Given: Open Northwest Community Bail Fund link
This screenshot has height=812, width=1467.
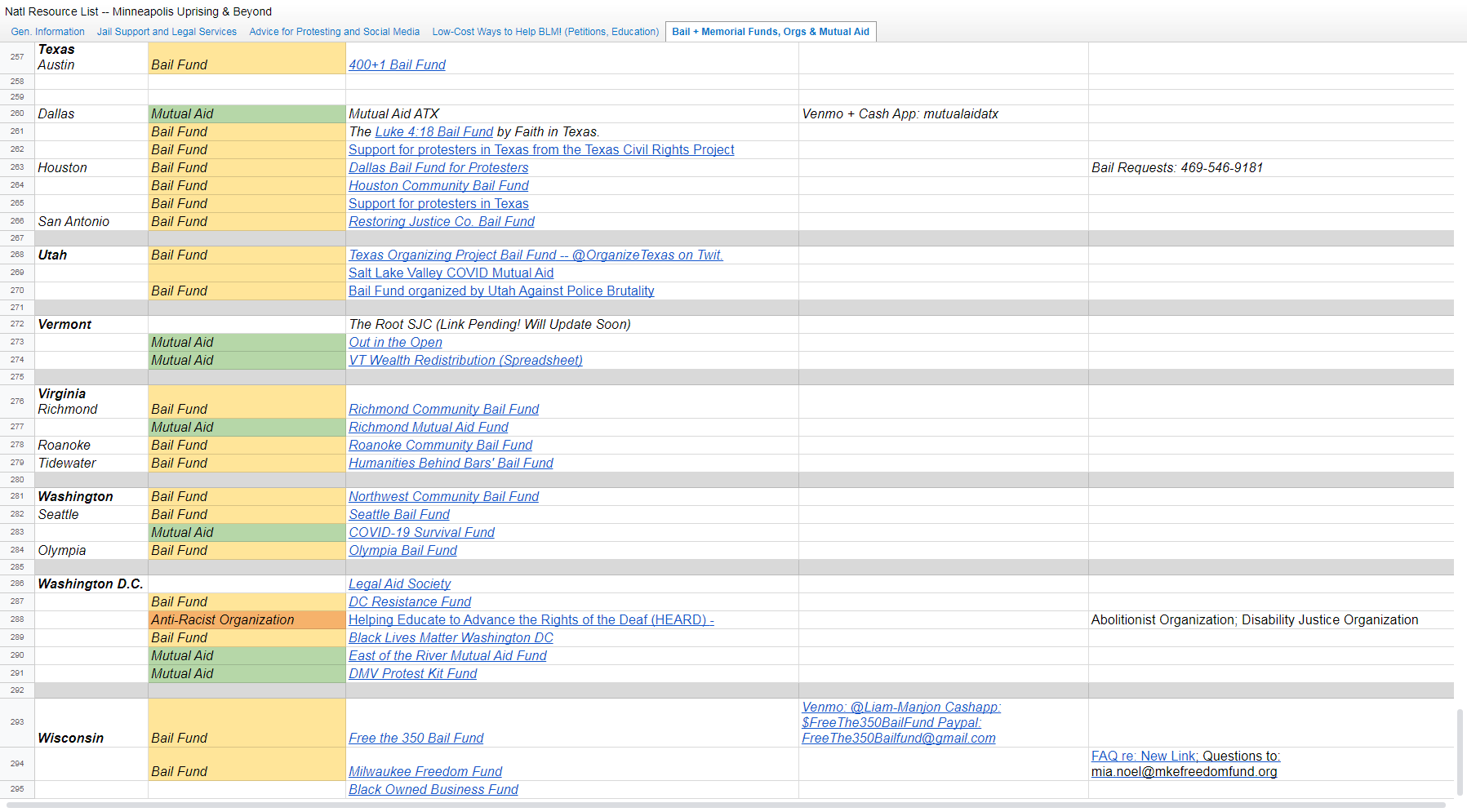Looking at the screenshot, I should 443,497.
